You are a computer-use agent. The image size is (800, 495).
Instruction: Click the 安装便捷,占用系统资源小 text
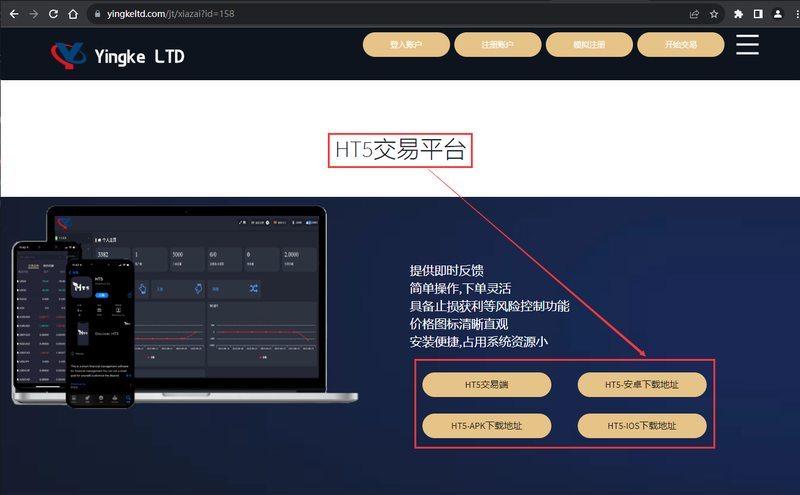click(479, 342)
